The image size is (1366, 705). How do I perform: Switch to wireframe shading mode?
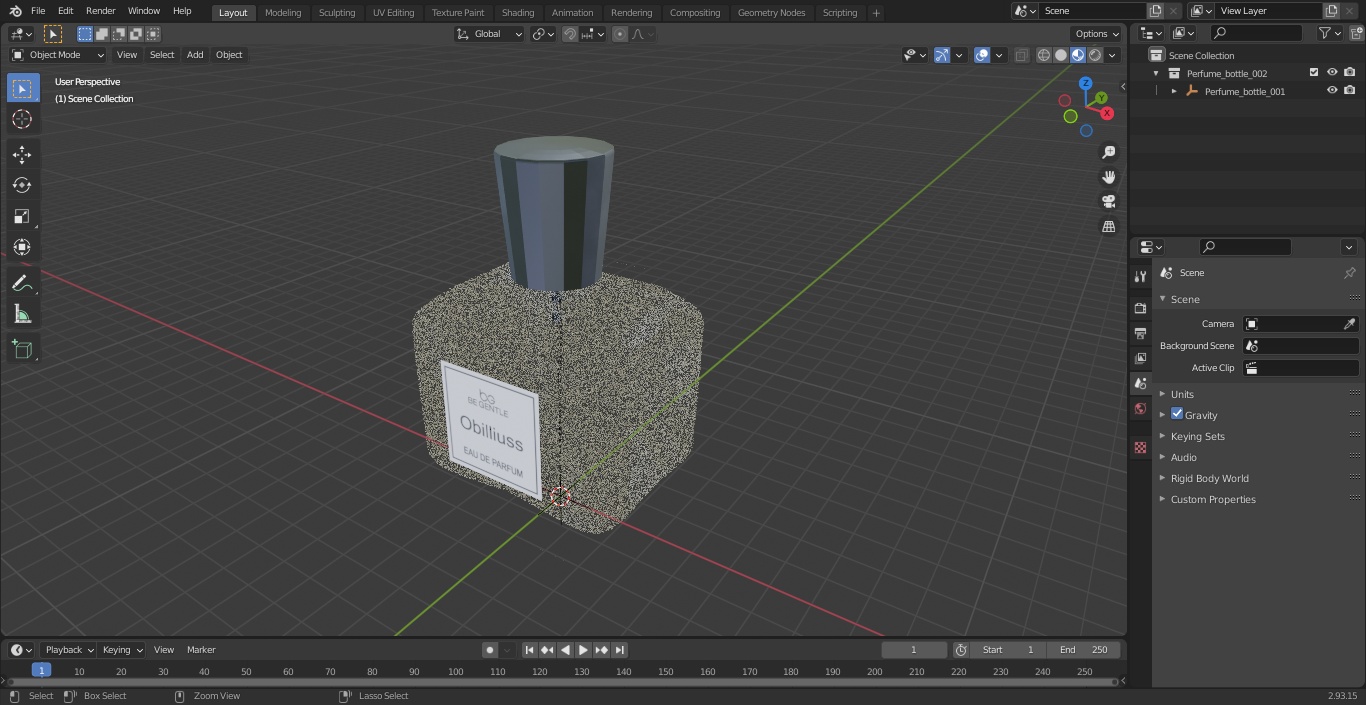(x=1044, y=55)
